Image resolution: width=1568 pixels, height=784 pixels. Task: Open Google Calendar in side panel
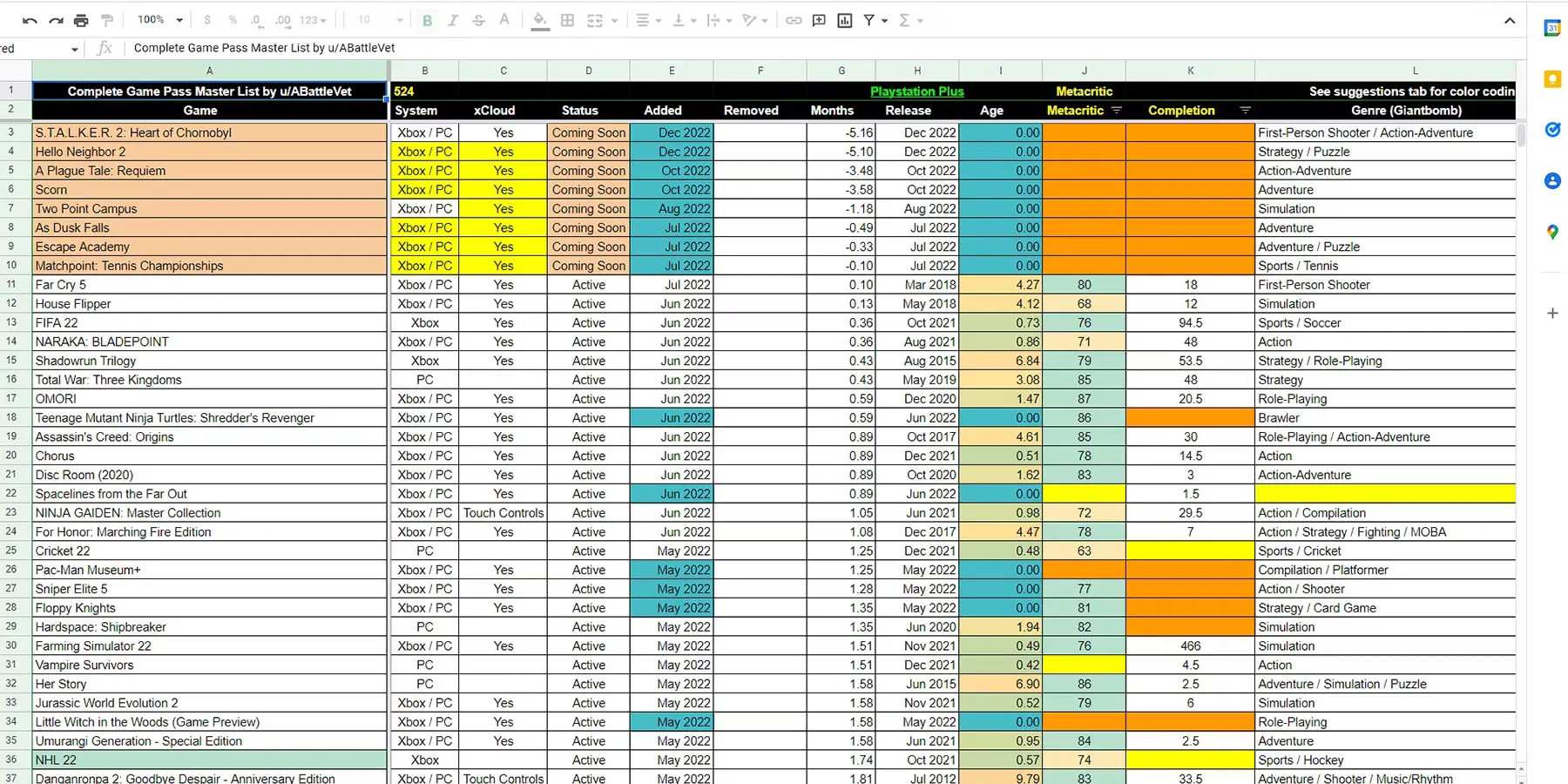tap(1552, 28)
